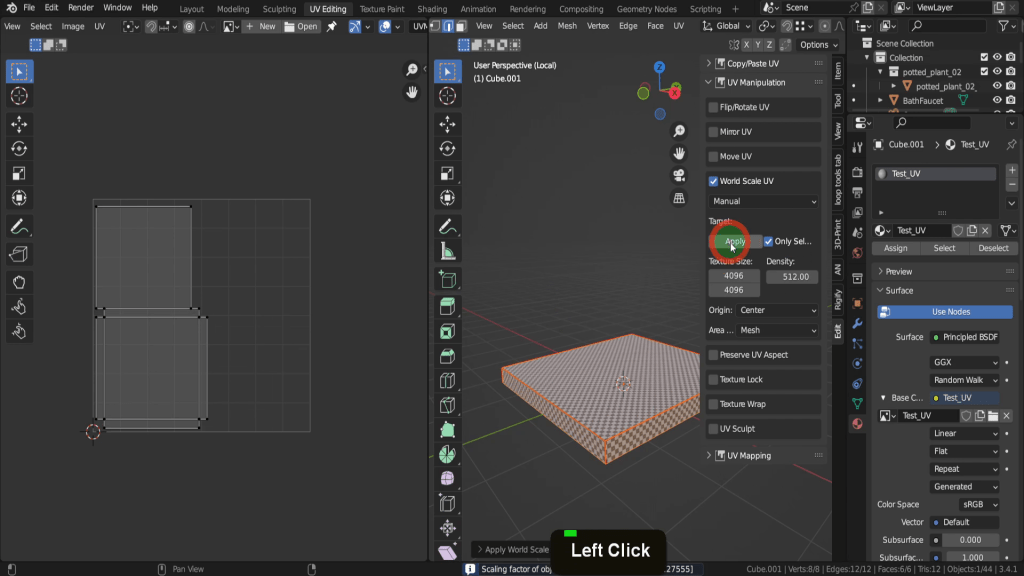1024x576 pixels.
Task: Disable the World Scale UV checkbox
Action: [713, 181]
